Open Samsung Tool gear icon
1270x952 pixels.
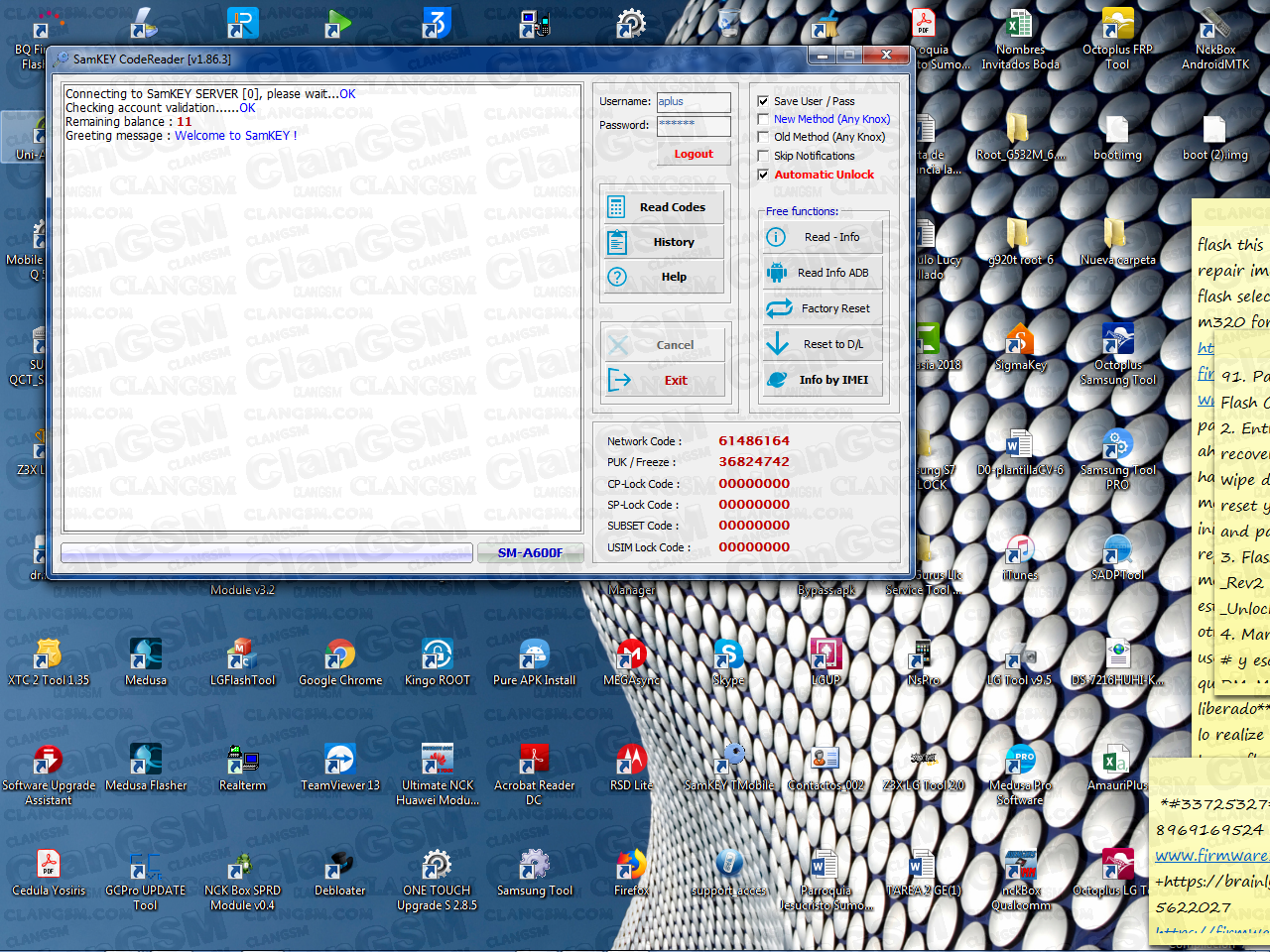(x=534, y=873)
